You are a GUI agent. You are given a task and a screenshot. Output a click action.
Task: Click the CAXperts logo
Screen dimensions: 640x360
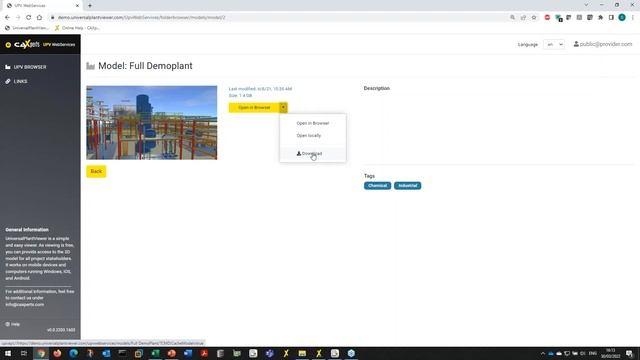27,44
